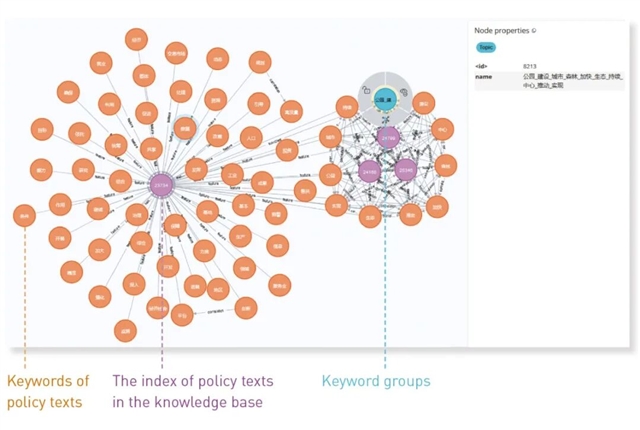Select the purple node labeled 24799
The width and height of the screenshot is (640, 430).
[x=388, y=137]
